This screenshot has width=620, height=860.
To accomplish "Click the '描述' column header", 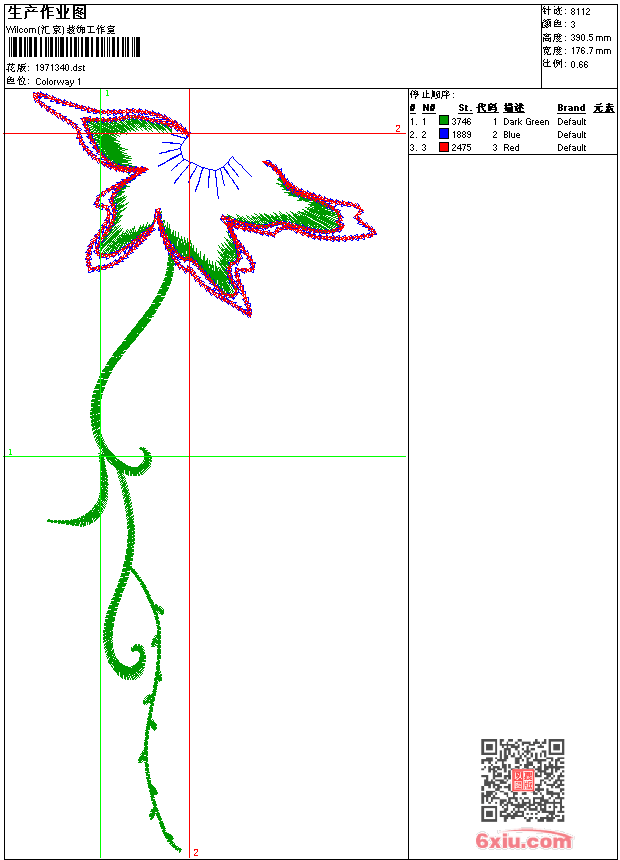I will [x=514, y=108].
